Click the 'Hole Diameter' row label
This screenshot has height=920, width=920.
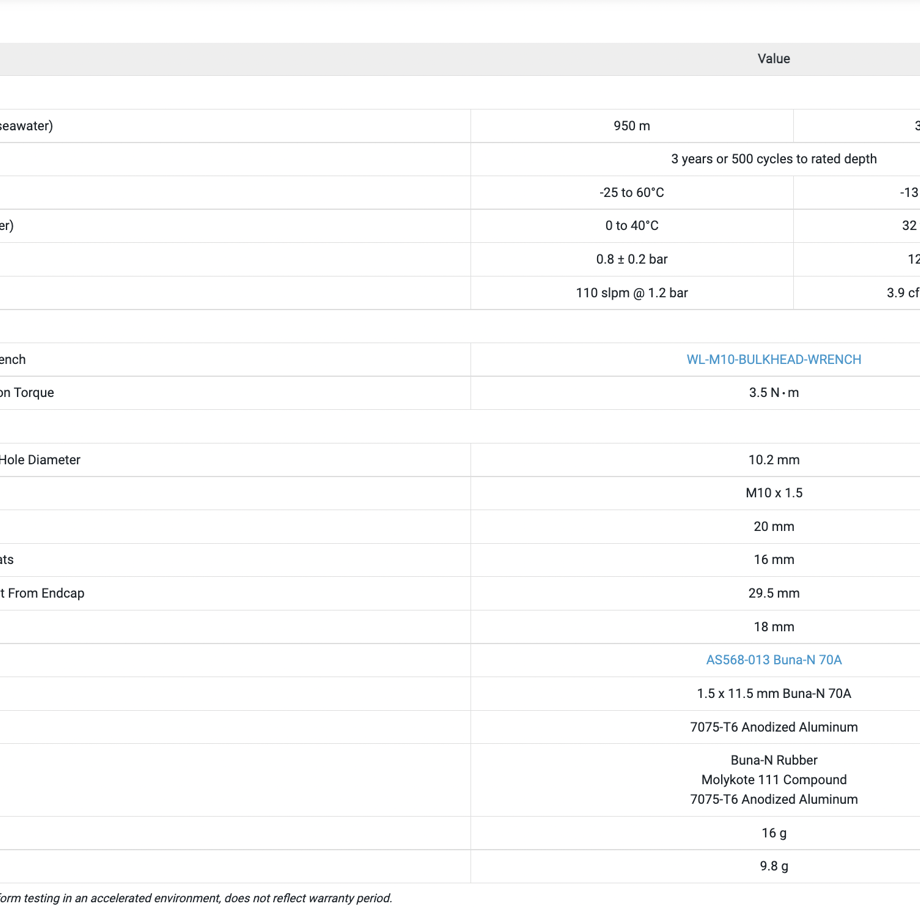pyautogui.click(x=40, y=460)
